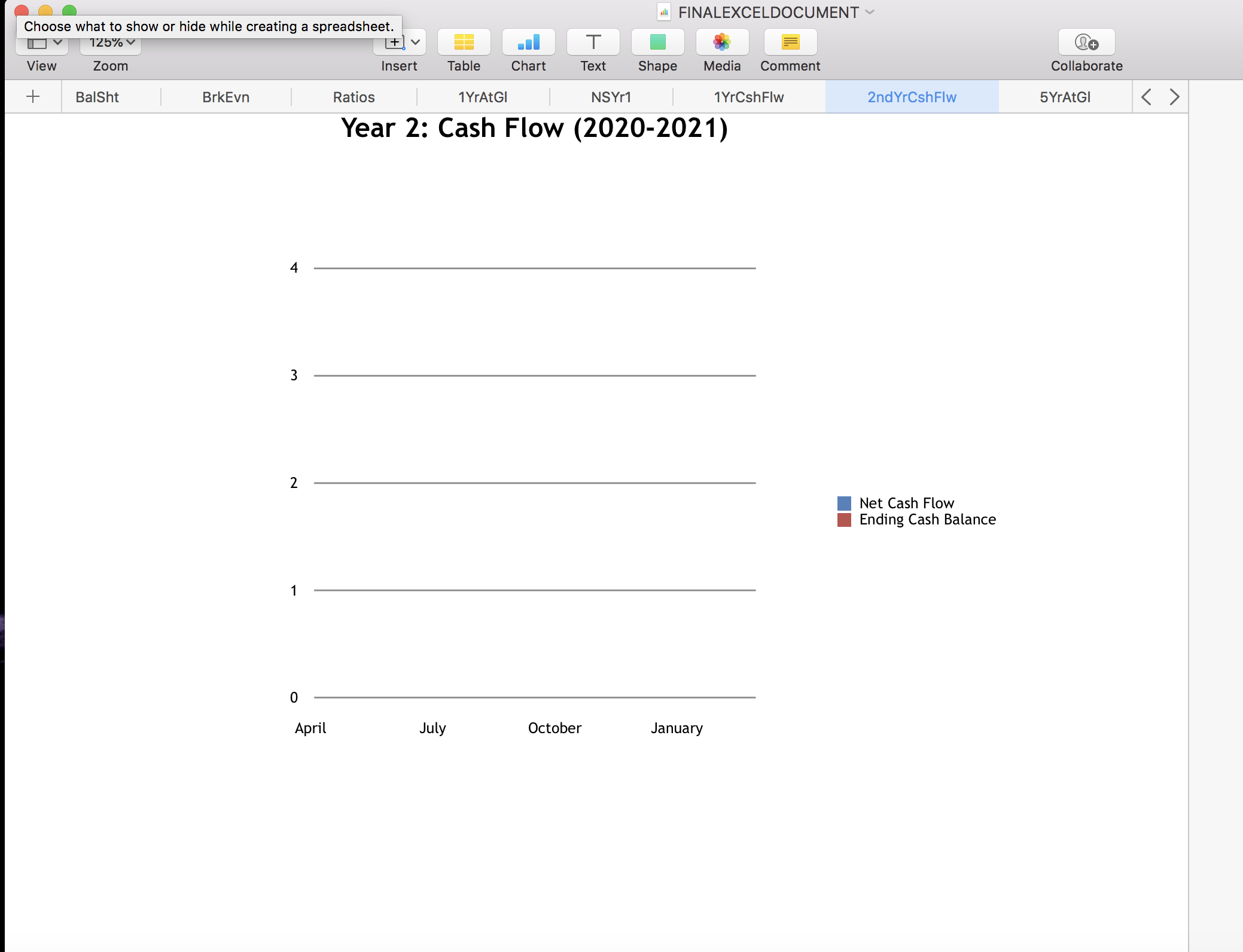This screenshot has height=952, width=1243.
Task: Open the Media browser icon
Action: (722, 42)
